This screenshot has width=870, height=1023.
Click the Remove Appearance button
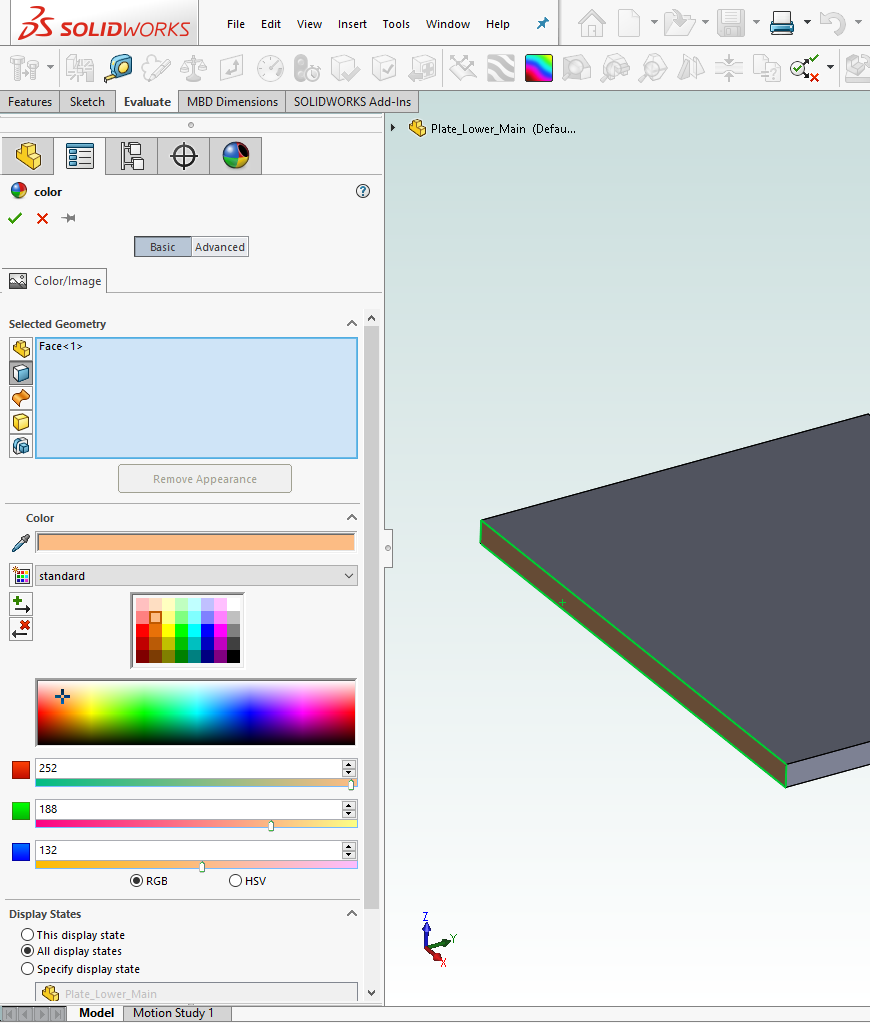[x=205, y=479]
